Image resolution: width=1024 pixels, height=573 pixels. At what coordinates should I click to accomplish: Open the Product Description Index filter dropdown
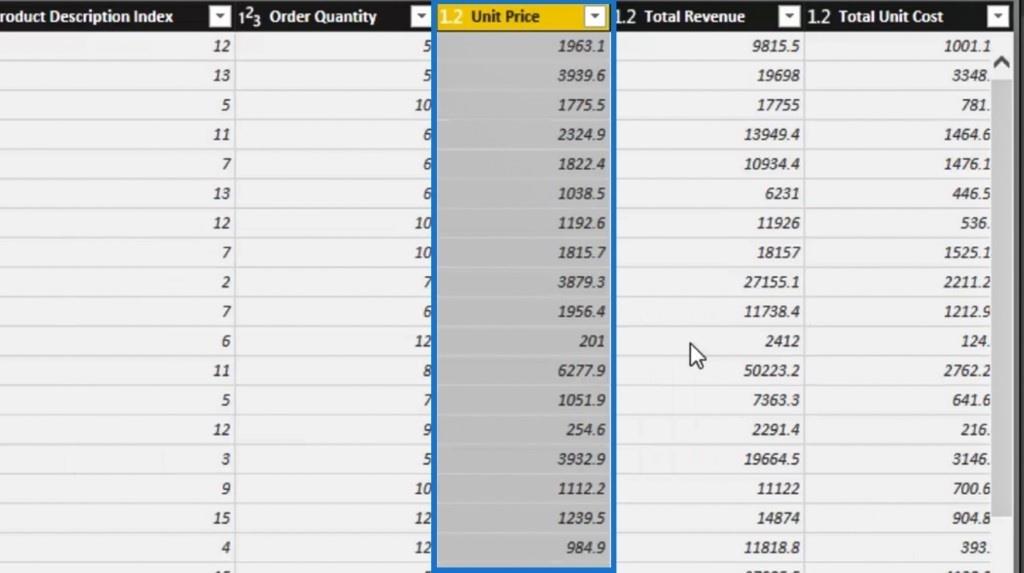point(220,16)
